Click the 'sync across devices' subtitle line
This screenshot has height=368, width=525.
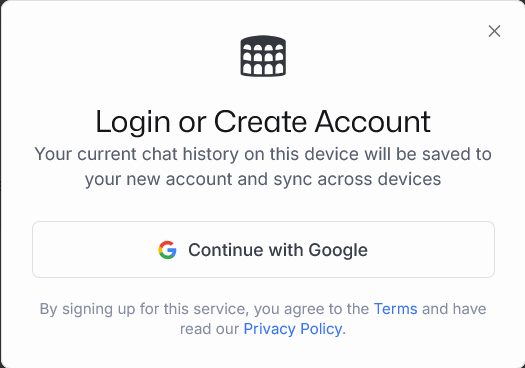coord(263,179)
